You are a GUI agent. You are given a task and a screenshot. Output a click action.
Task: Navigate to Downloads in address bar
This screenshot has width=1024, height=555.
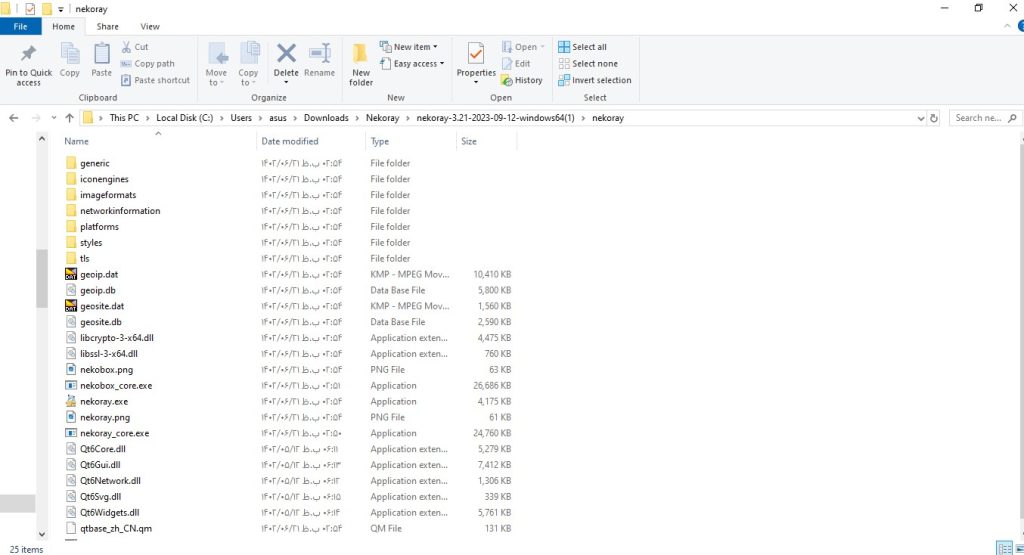tap(326, 118)
